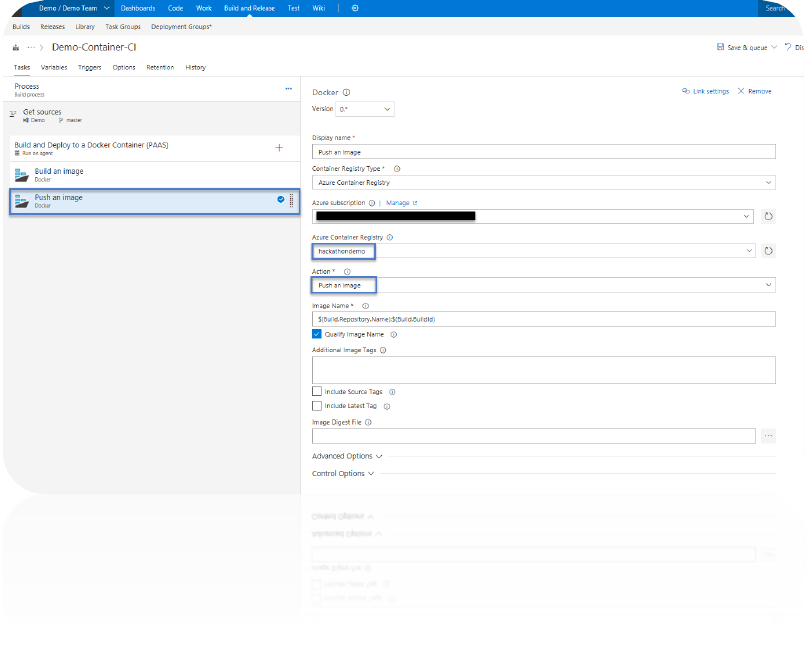Expand Control Options section
The height and width of the screenshot is (658, 806).
tap(343, 473)
